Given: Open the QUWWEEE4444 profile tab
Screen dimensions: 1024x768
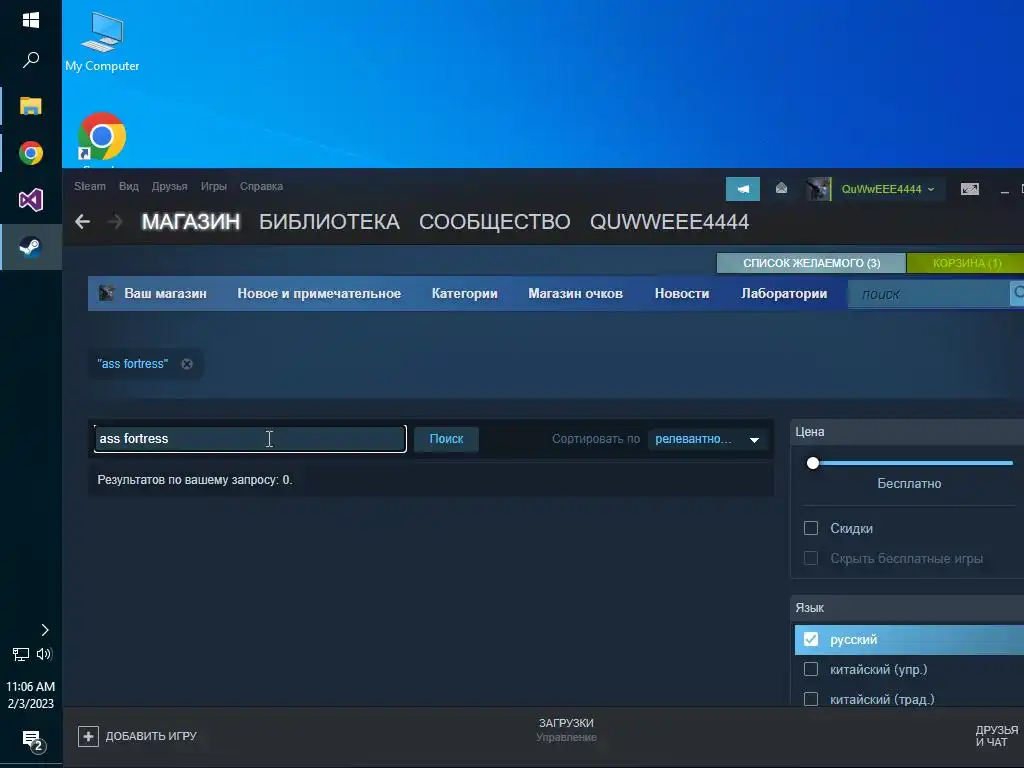Looking at the screenshot, I should [x=669, y=222].
